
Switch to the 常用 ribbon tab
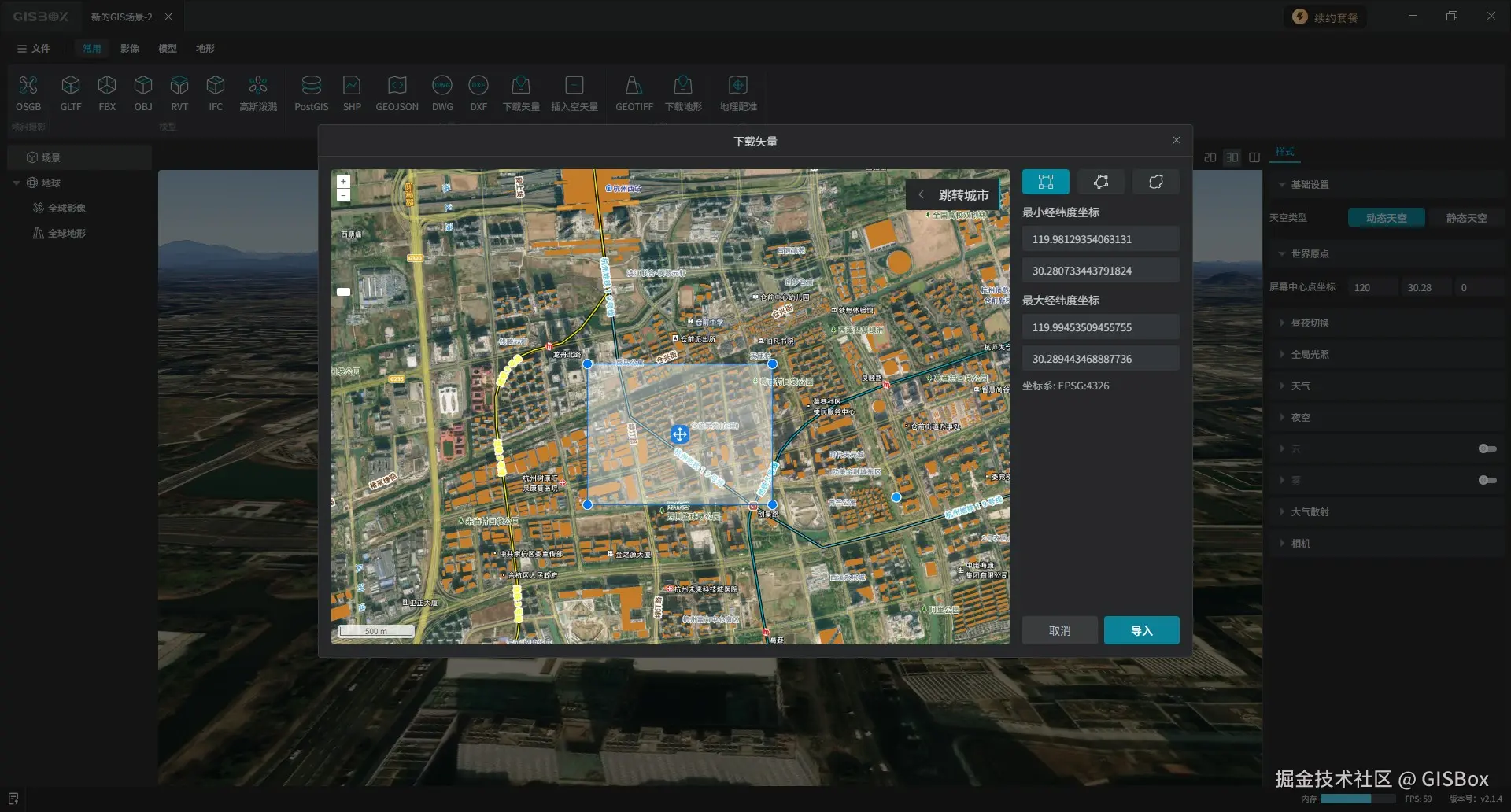click(92, 48)
